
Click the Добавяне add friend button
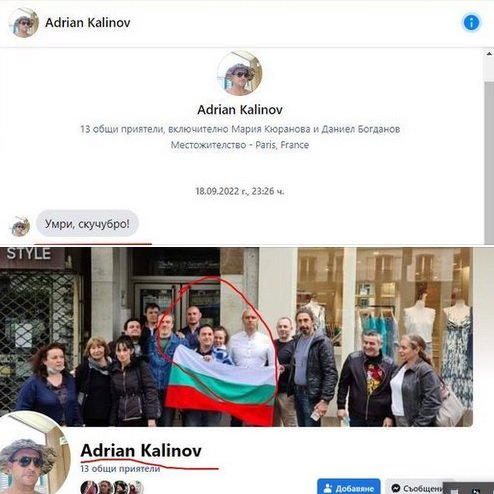point(348,487)
